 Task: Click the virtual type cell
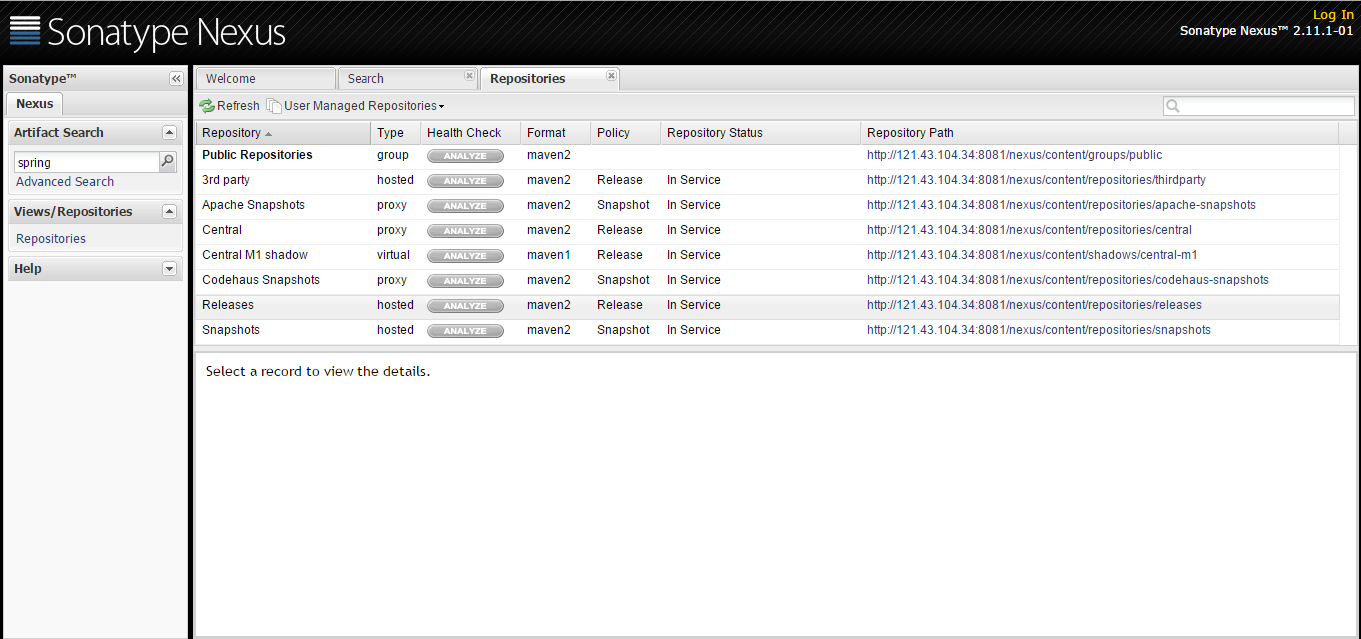(x=394, y=255)
